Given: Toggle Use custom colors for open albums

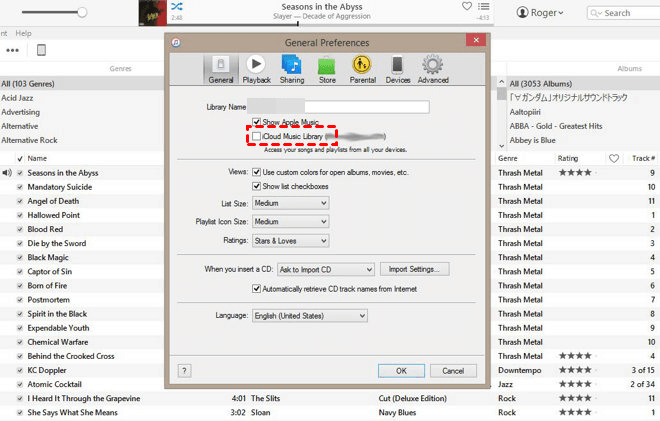Looking at the screenshot, I should coord(256,172).
